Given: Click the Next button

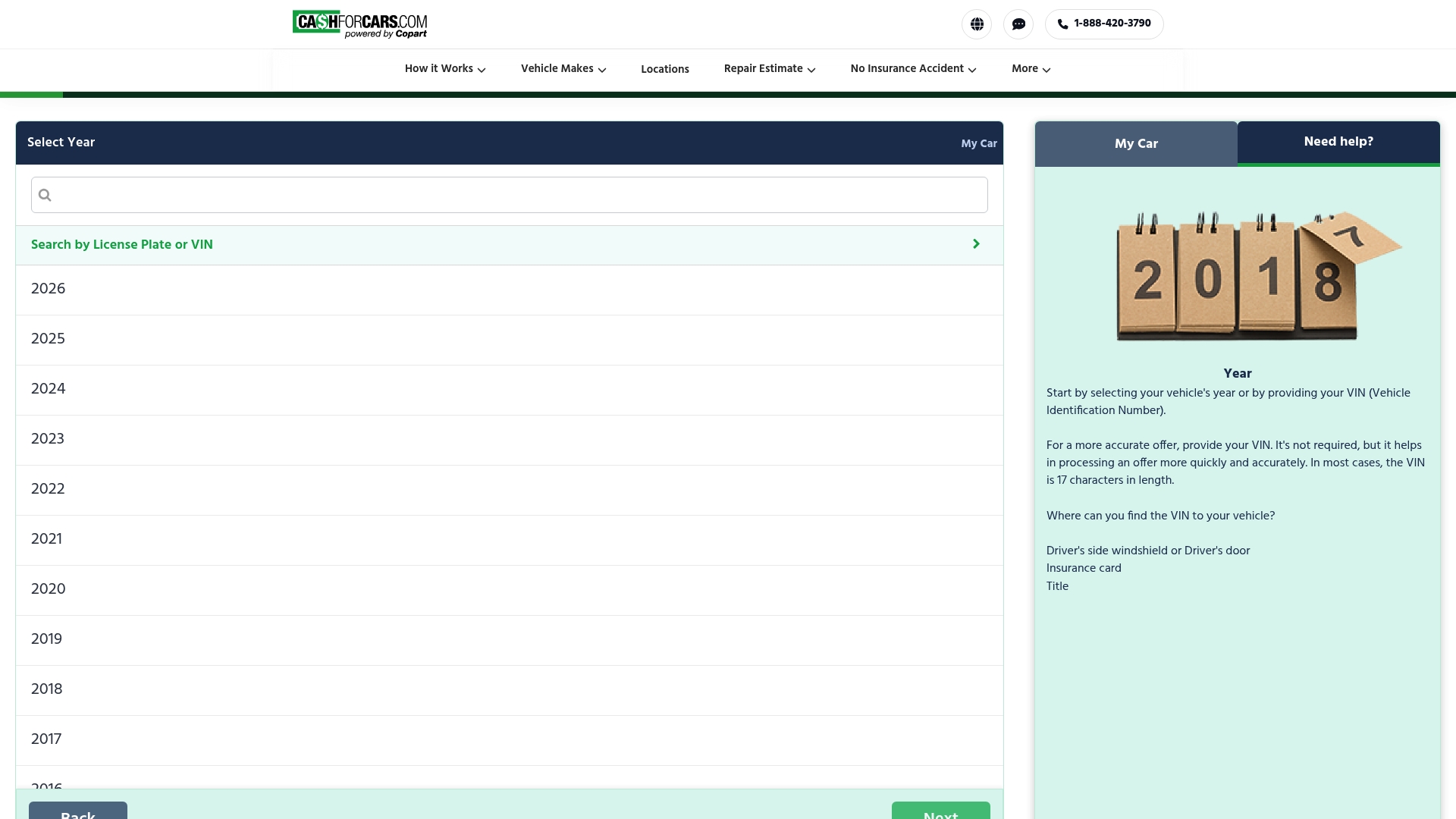Looking at the screenshot, I should coord(940,810).
